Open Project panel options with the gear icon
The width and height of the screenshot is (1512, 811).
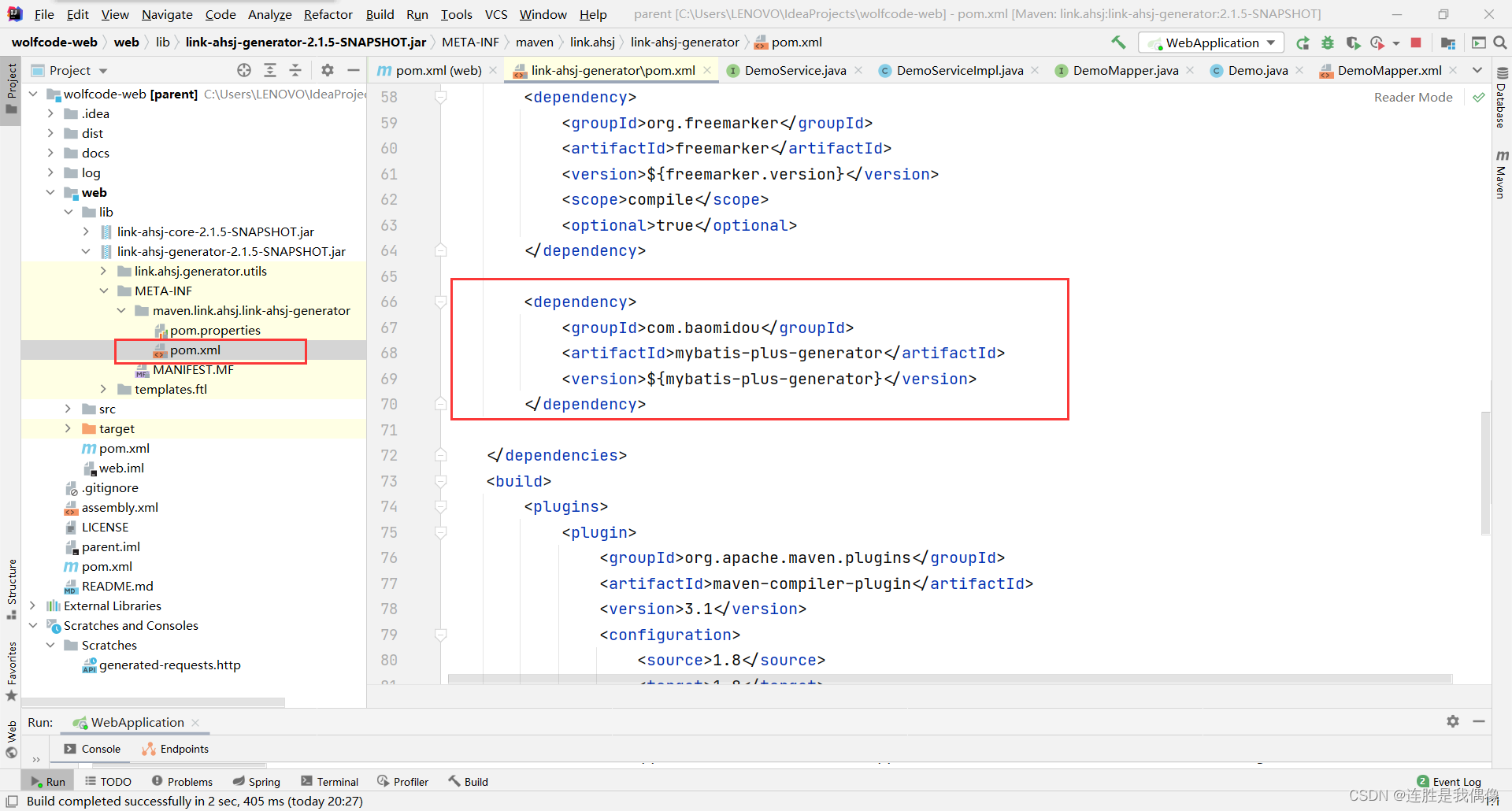point(328,70)
